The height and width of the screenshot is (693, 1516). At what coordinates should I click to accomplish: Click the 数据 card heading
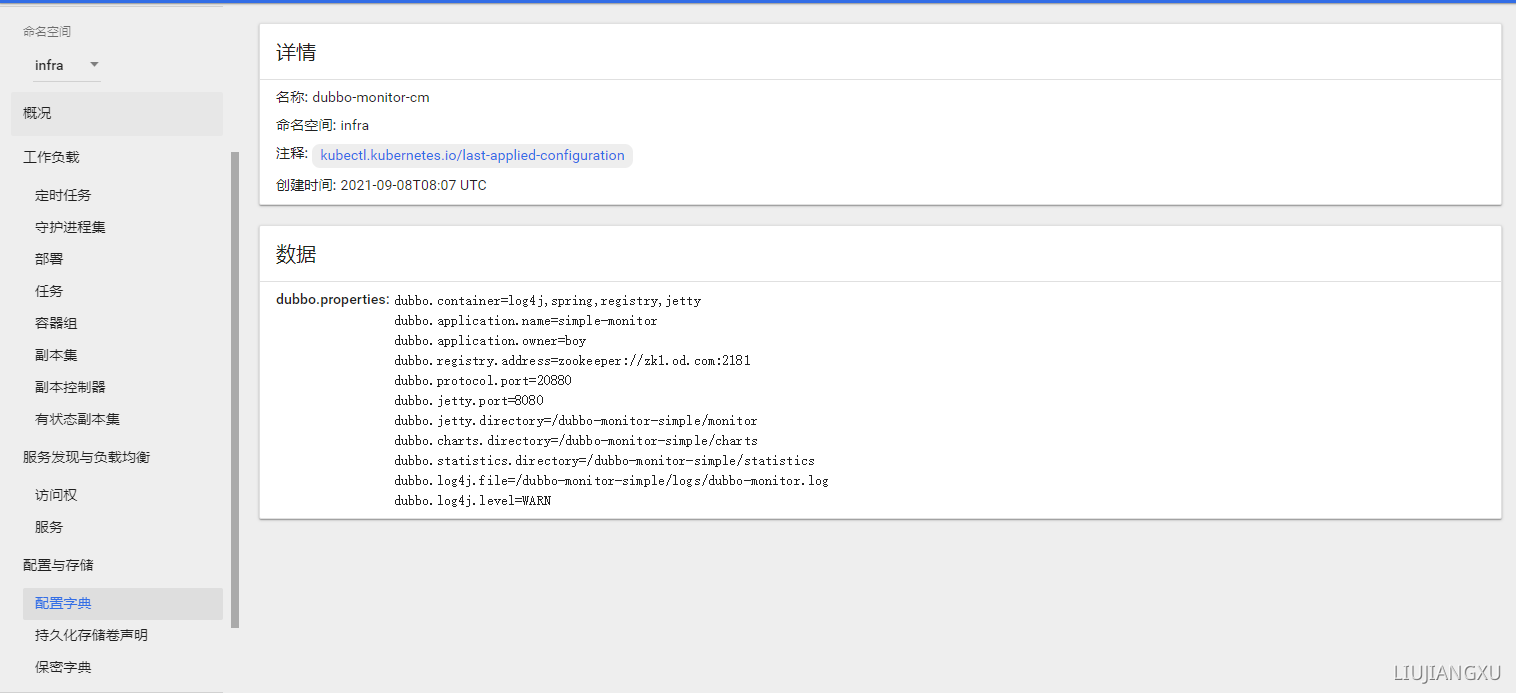point(296,254)
